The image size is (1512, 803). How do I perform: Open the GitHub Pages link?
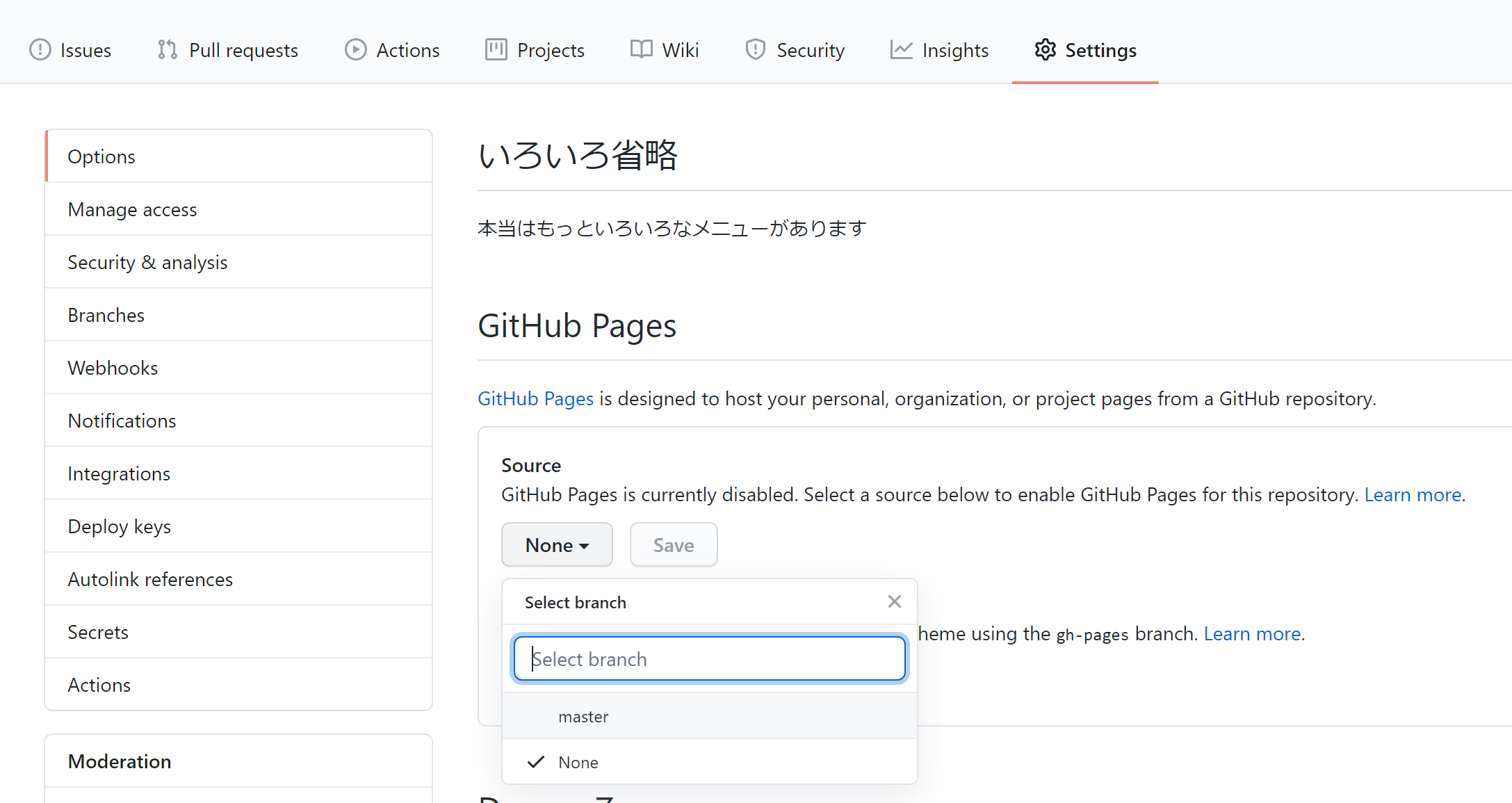coord(535,398)
